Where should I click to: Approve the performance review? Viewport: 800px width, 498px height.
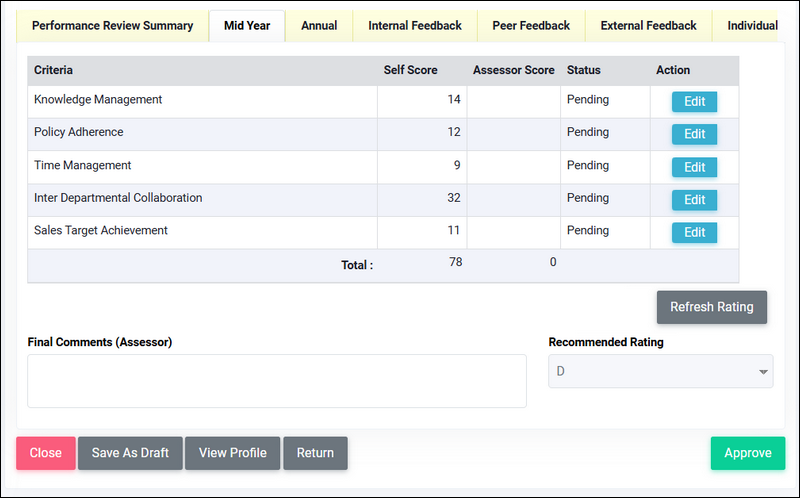[747, 453]
